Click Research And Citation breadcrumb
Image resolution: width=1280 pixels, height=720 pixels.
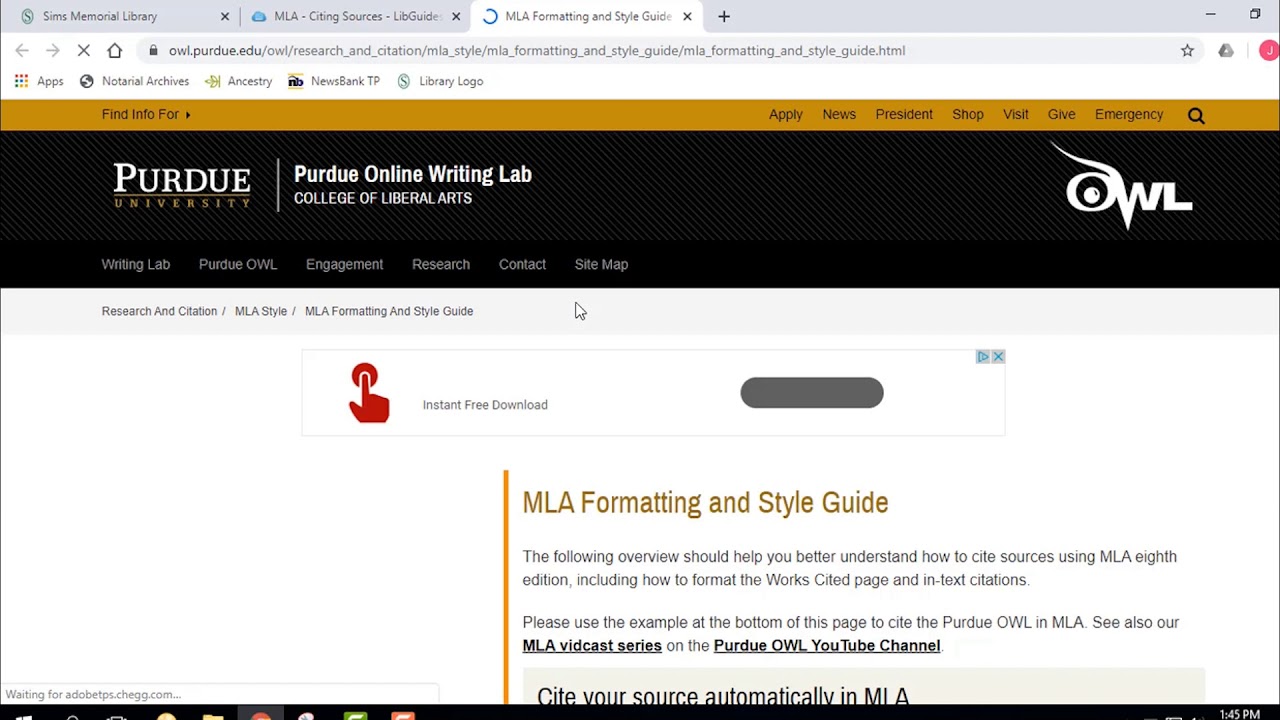click(159, 311)
